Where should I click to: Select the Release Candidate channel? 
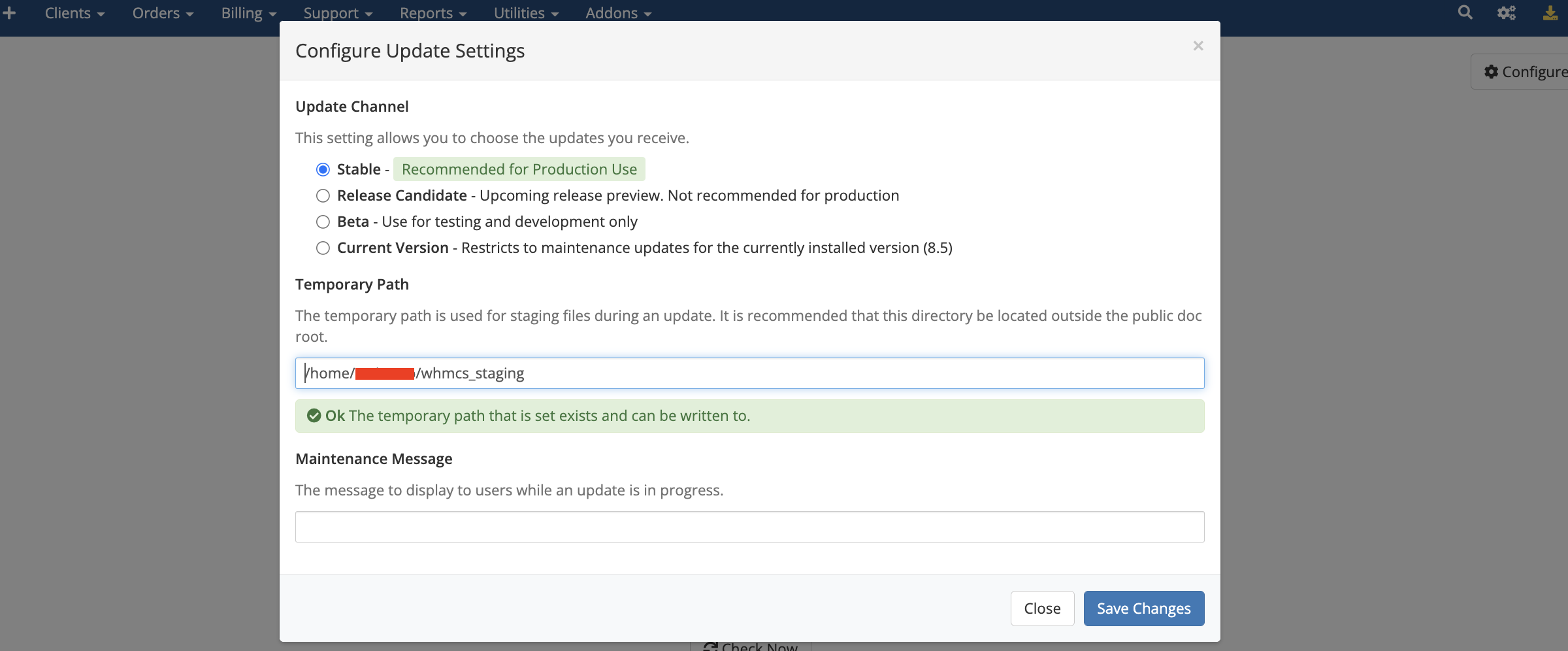click(x=323, y=196)
